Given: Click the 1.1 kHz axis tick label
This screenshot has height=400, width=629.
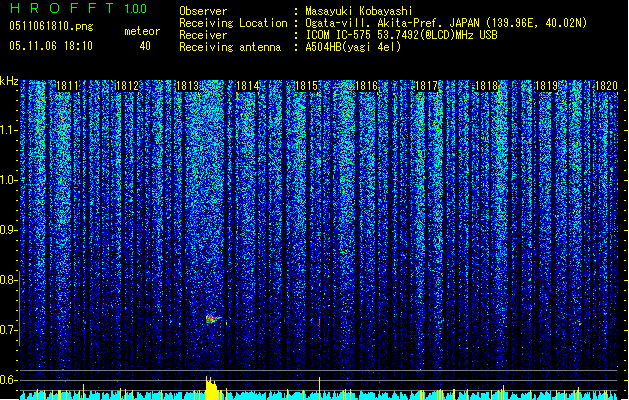Looking at the screenshot, I should [8, 130].
